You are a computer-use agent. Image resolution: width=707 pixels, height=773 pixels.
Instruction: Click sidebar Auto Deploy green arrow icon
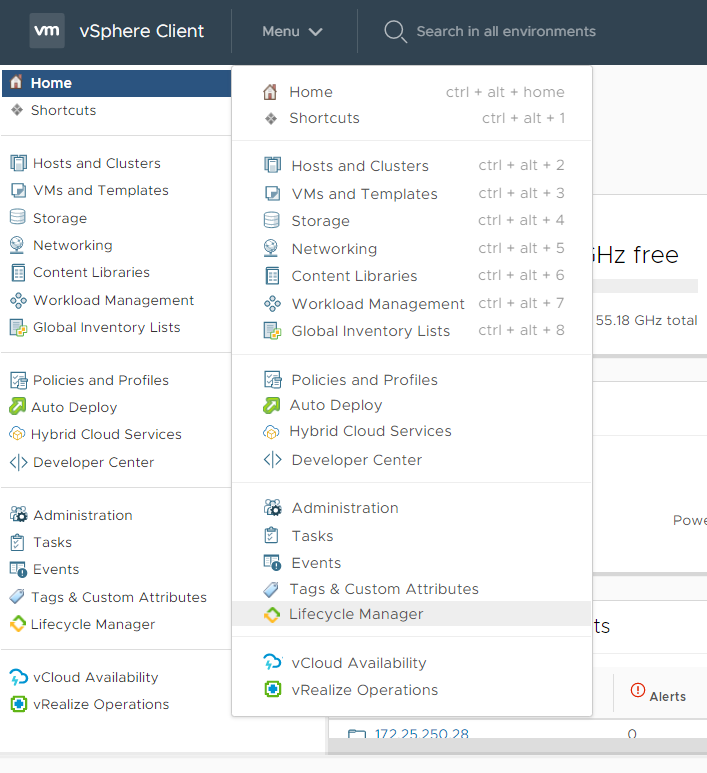17,407
